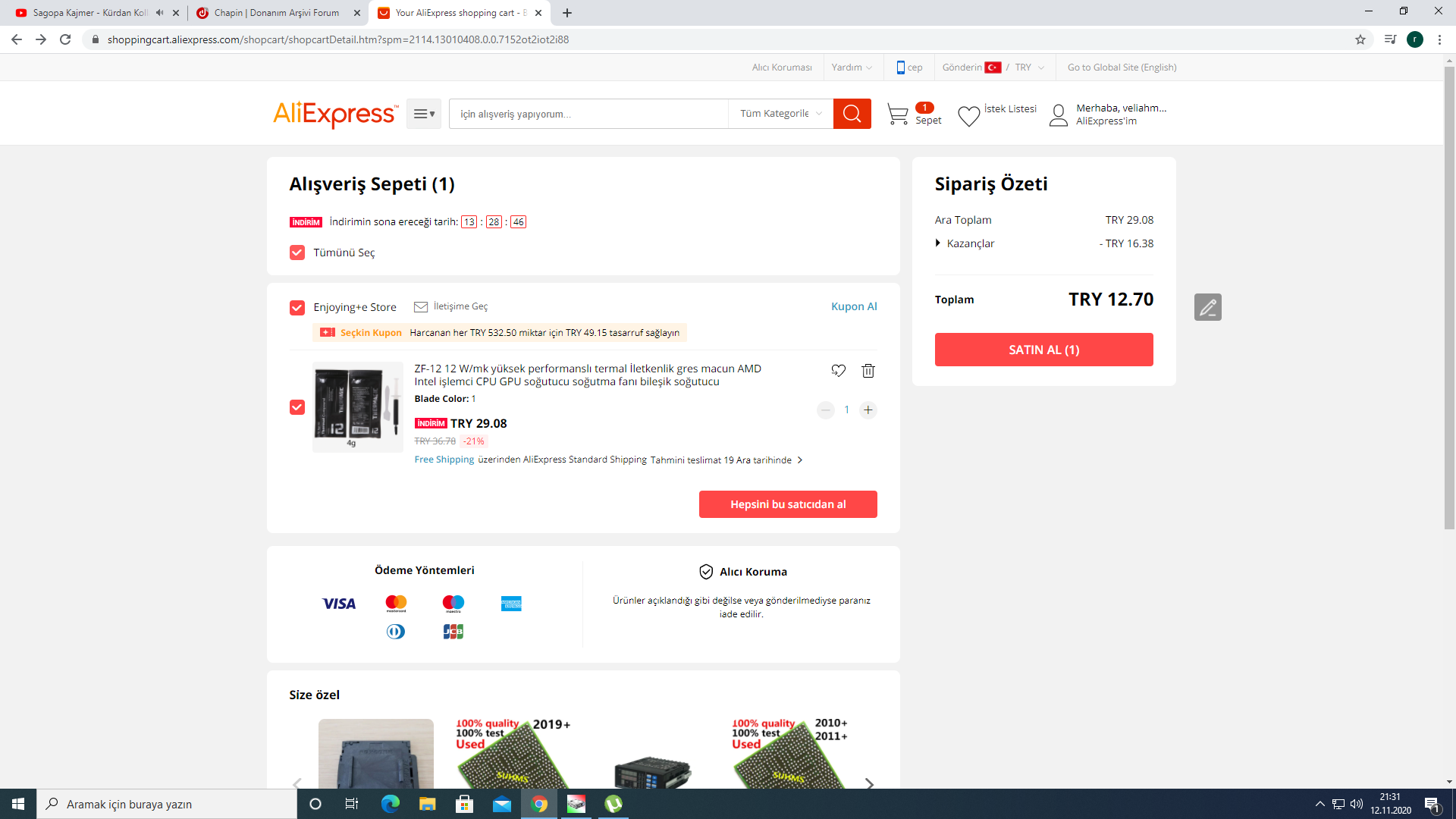Open the Yardım dropdown menu

click(851, 67)
